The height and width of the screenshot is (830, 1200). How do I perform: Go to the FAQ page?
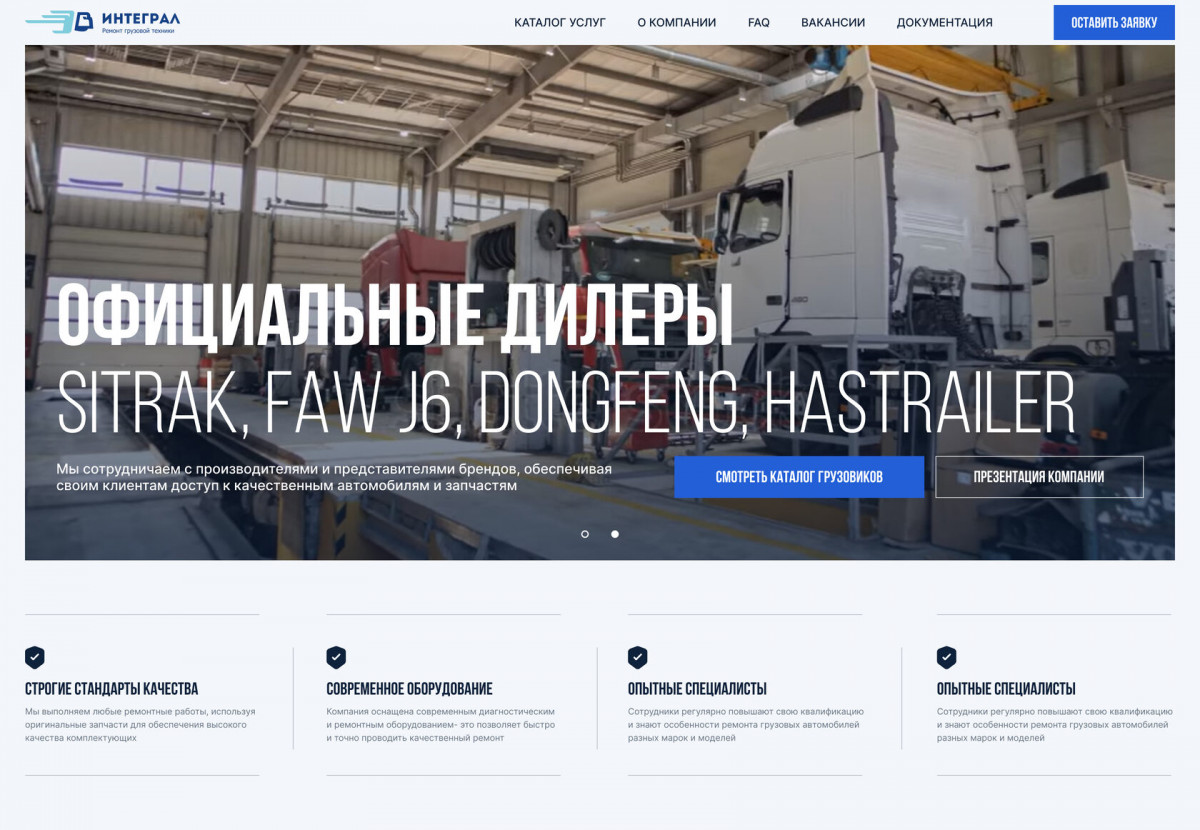coord(759,22)
